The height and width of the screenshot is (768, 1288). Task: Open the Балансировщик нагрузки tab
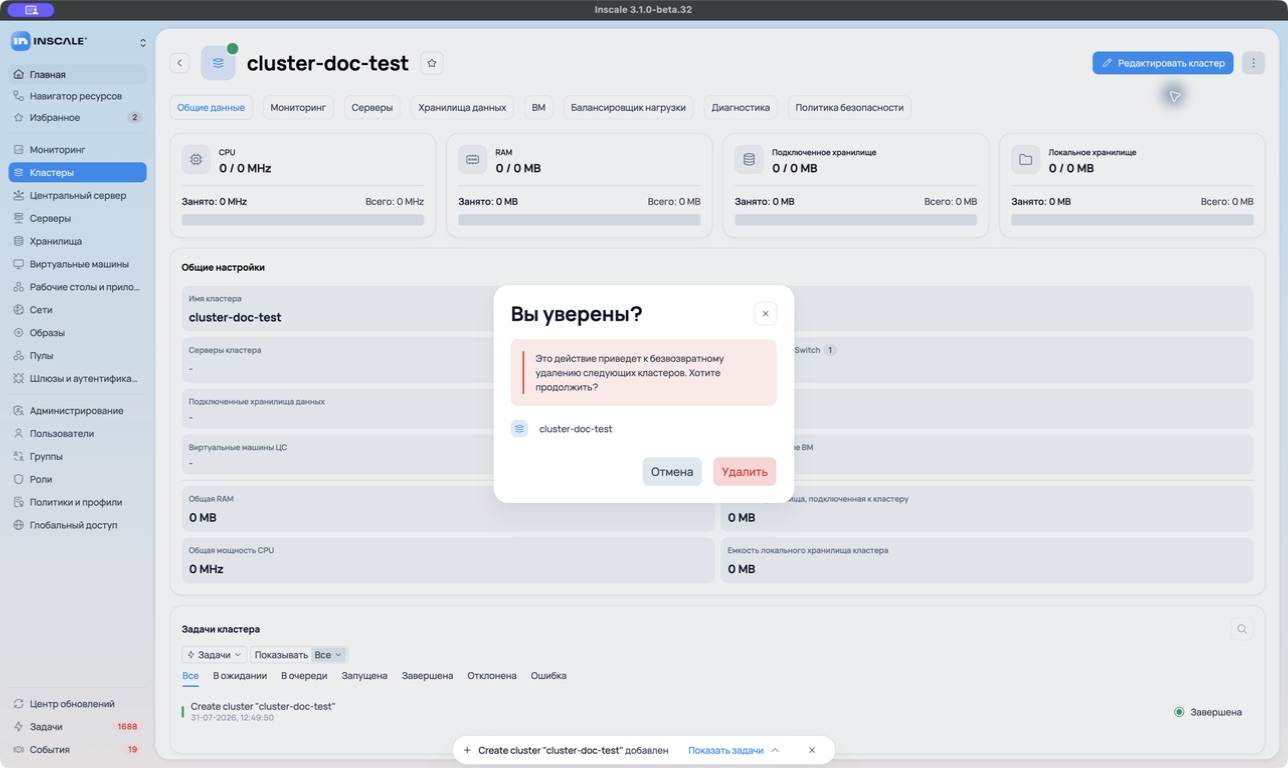pos(628,107)
